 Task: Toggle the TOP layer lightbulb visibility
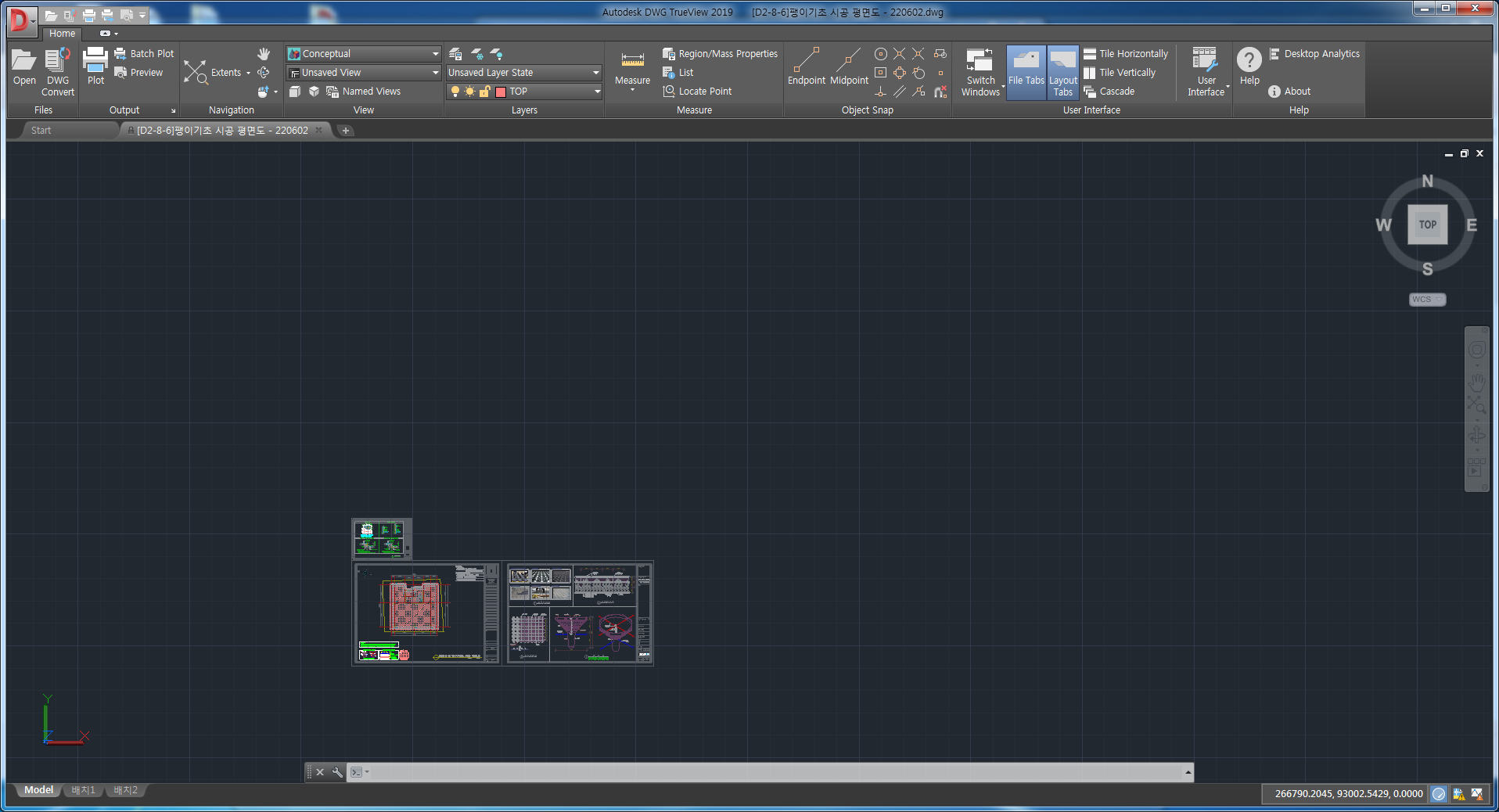456,92
